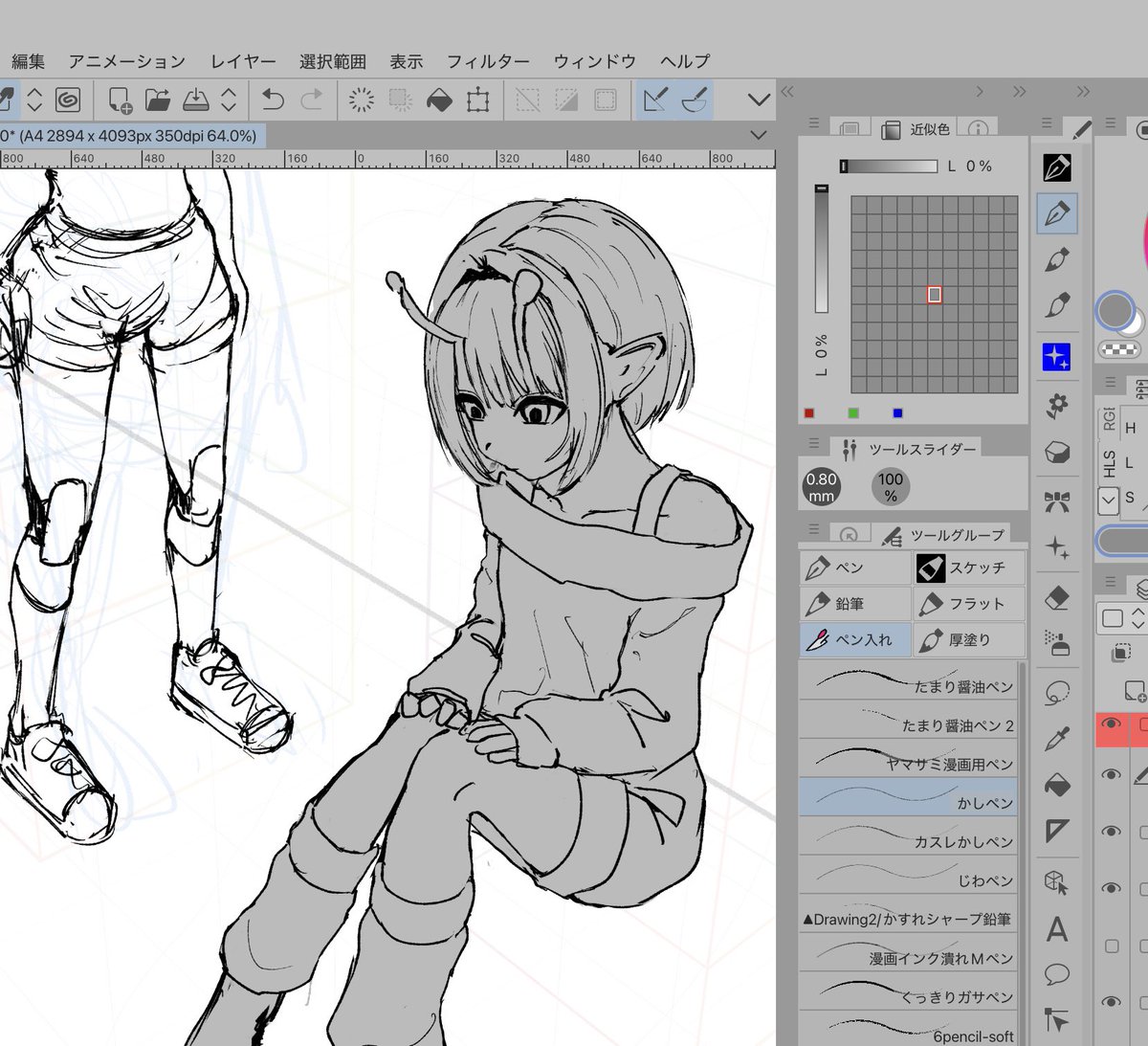
Task: Open the canvas tab dropdown arrow
Action: pos(759,135)
